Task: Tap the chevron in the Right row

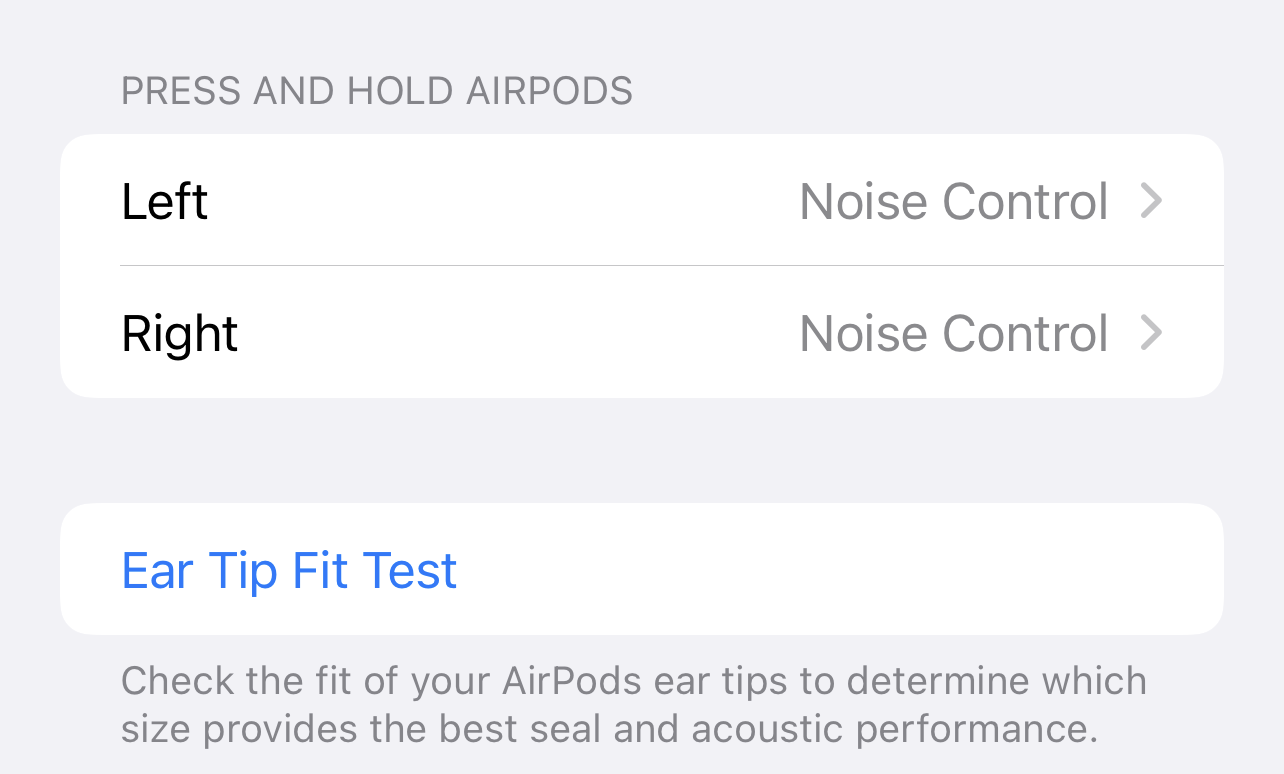Action: point(1151,333)
